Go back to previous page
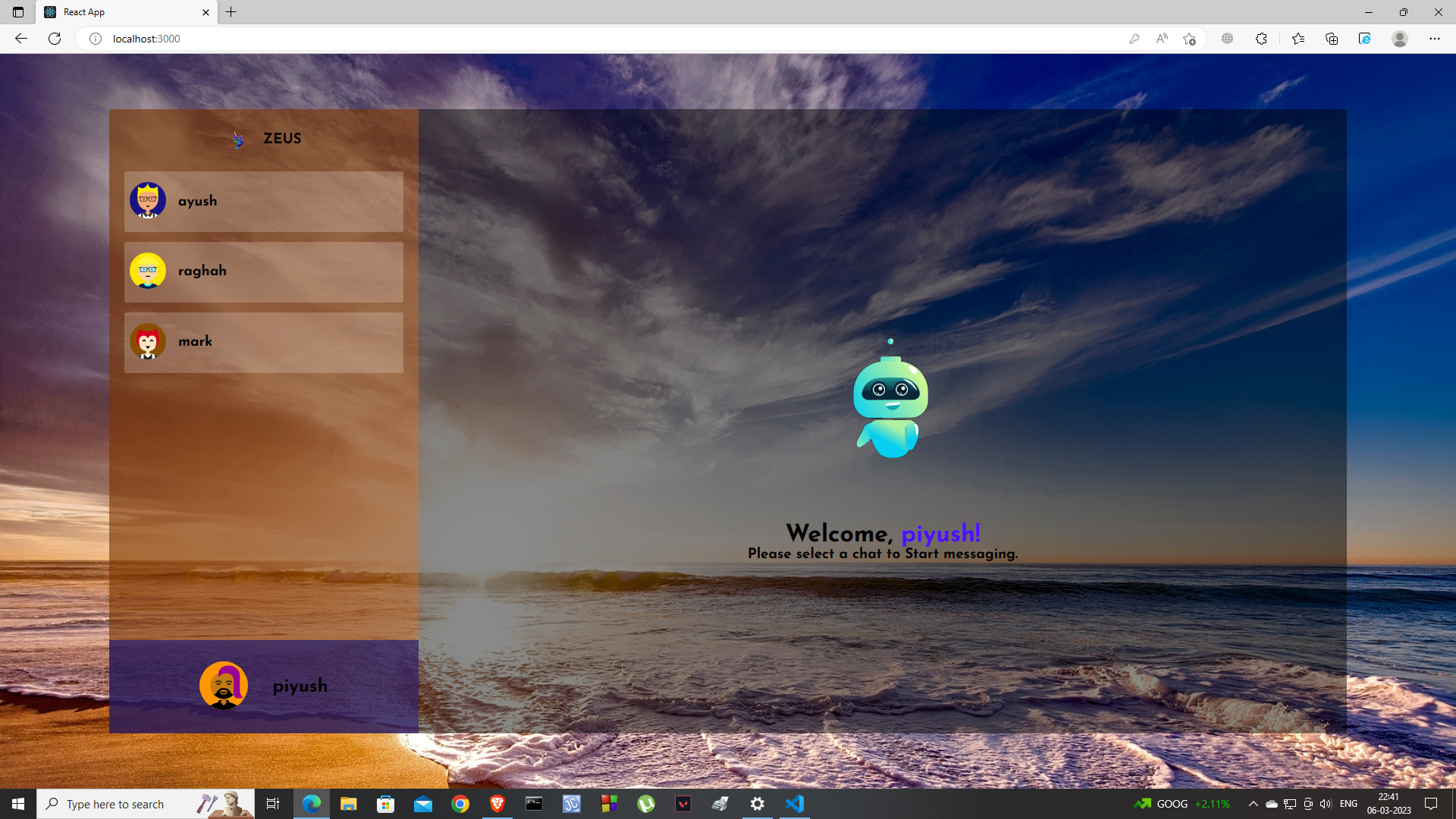This screenshot has height=819, width=1456. point(21,39)
